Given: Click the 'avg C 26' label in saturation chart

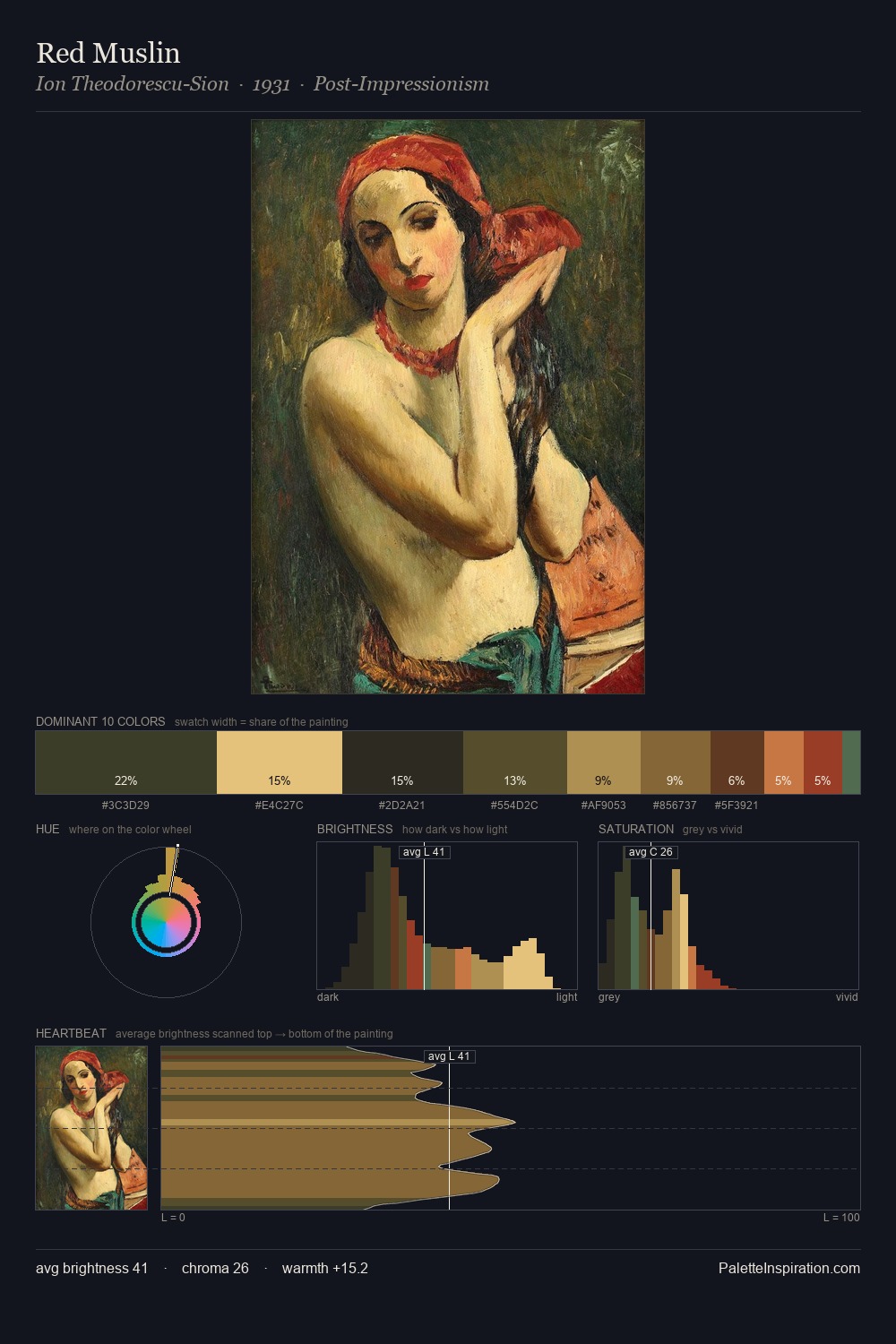Looking at the screenshot, I should [x=650, y=852].
